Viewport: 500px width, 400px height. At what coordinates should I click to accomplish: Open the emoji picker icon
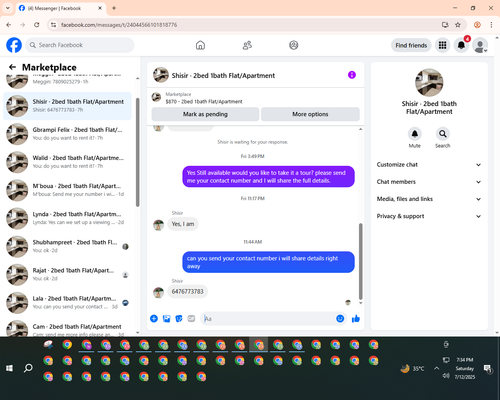(340, 319)
